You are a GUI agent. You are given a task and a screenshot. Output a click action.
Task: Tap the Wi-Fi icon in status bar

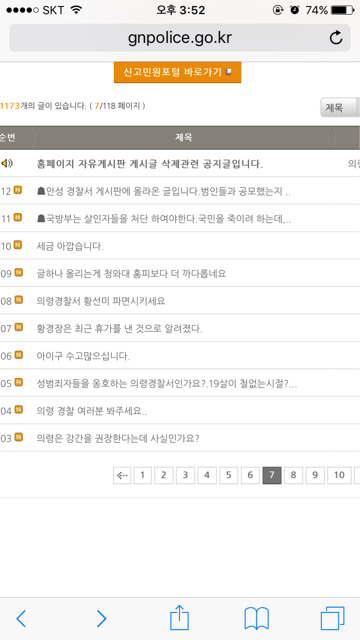coord(76,10)
